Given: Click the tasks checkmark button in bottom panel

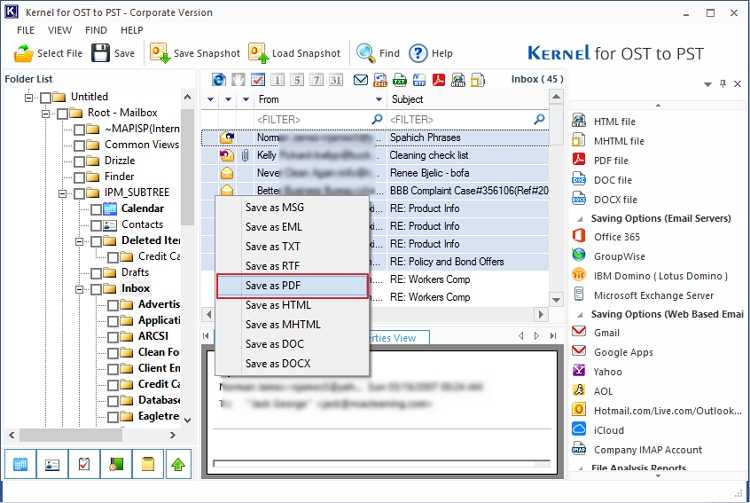Looking at the screenshot, I should (x=84, y=464).
